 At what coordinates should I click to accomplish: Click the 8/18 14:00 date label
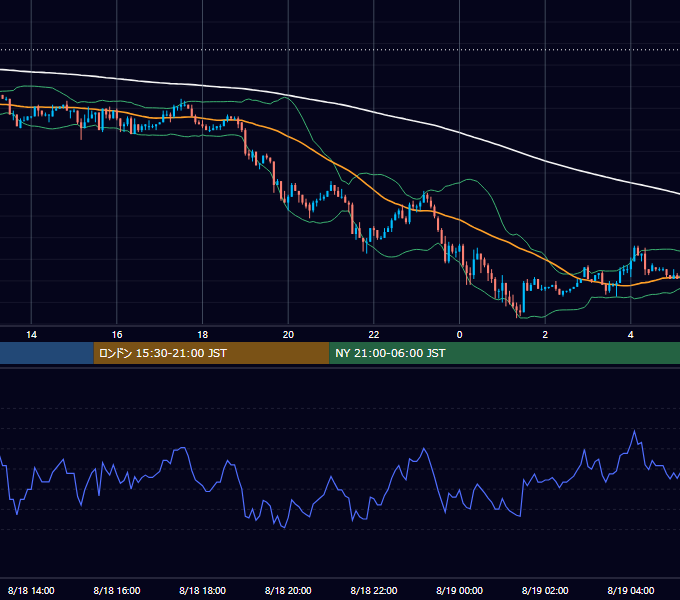click(31, 590)
